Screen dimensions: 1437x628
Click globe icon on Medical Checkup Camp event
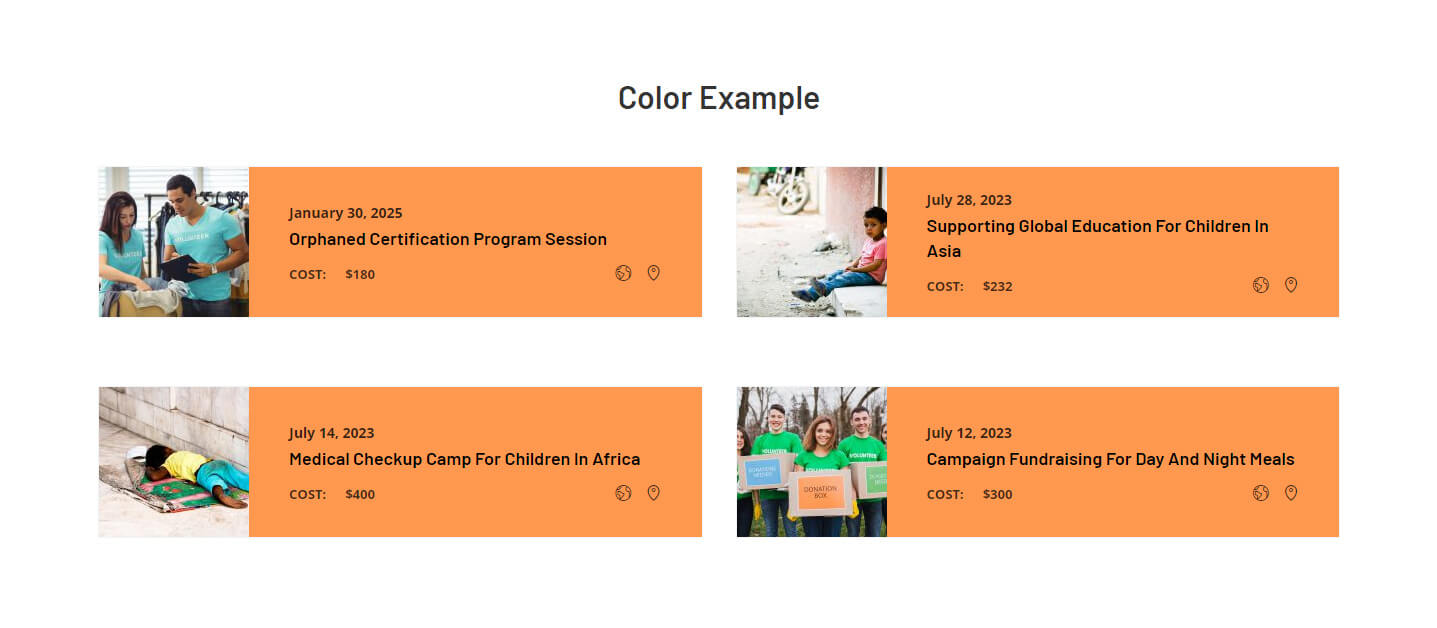(x=623, y=493)
